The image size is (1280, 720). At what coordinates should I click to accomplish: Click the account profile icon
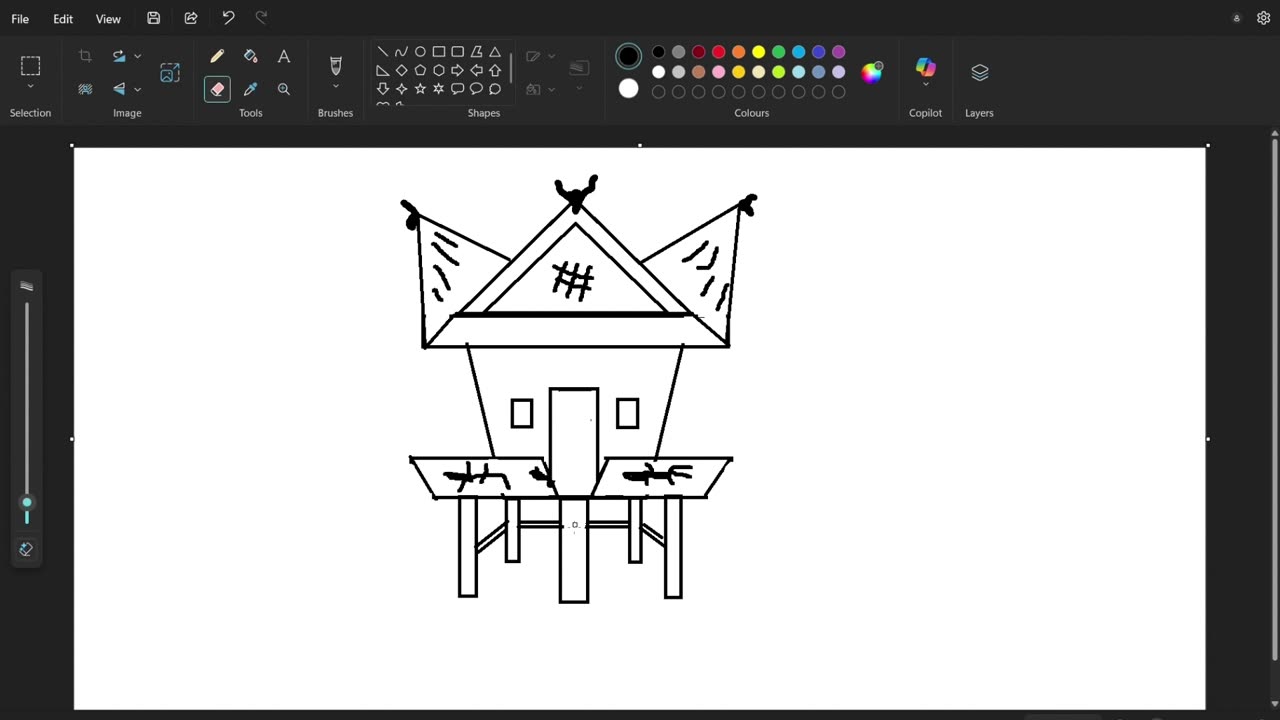[1237, 18]
